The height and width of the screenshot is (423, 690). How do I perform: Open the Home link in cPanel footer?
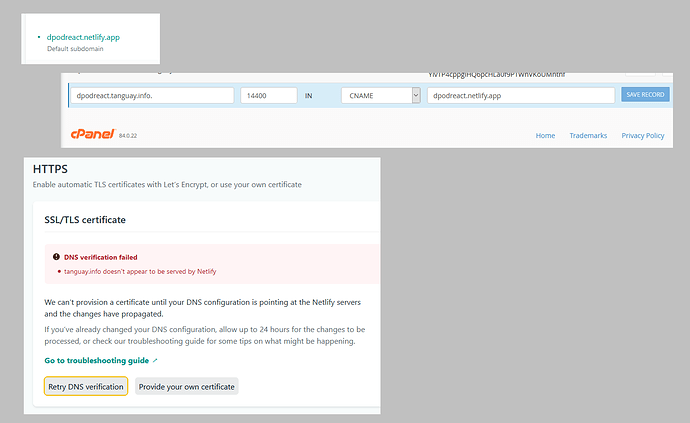pos(545,136)
